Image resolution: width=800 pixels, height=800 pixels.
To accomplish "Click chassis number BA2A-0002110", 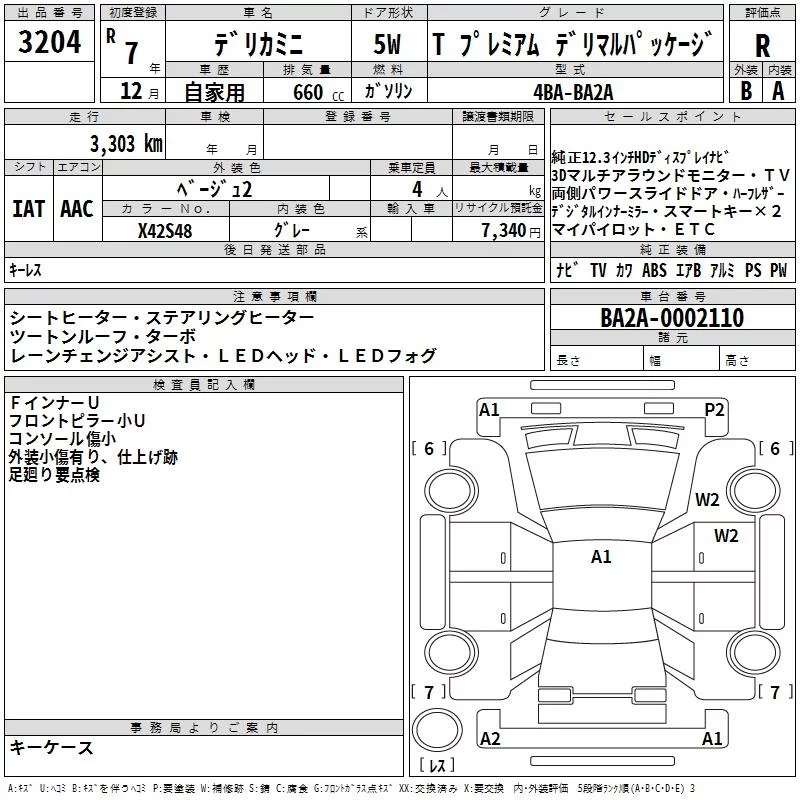I will tap(672, 317).
